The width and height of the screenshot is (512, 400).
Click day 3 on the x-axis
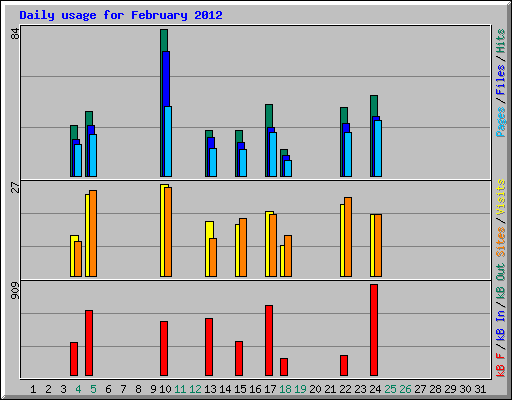63,389
